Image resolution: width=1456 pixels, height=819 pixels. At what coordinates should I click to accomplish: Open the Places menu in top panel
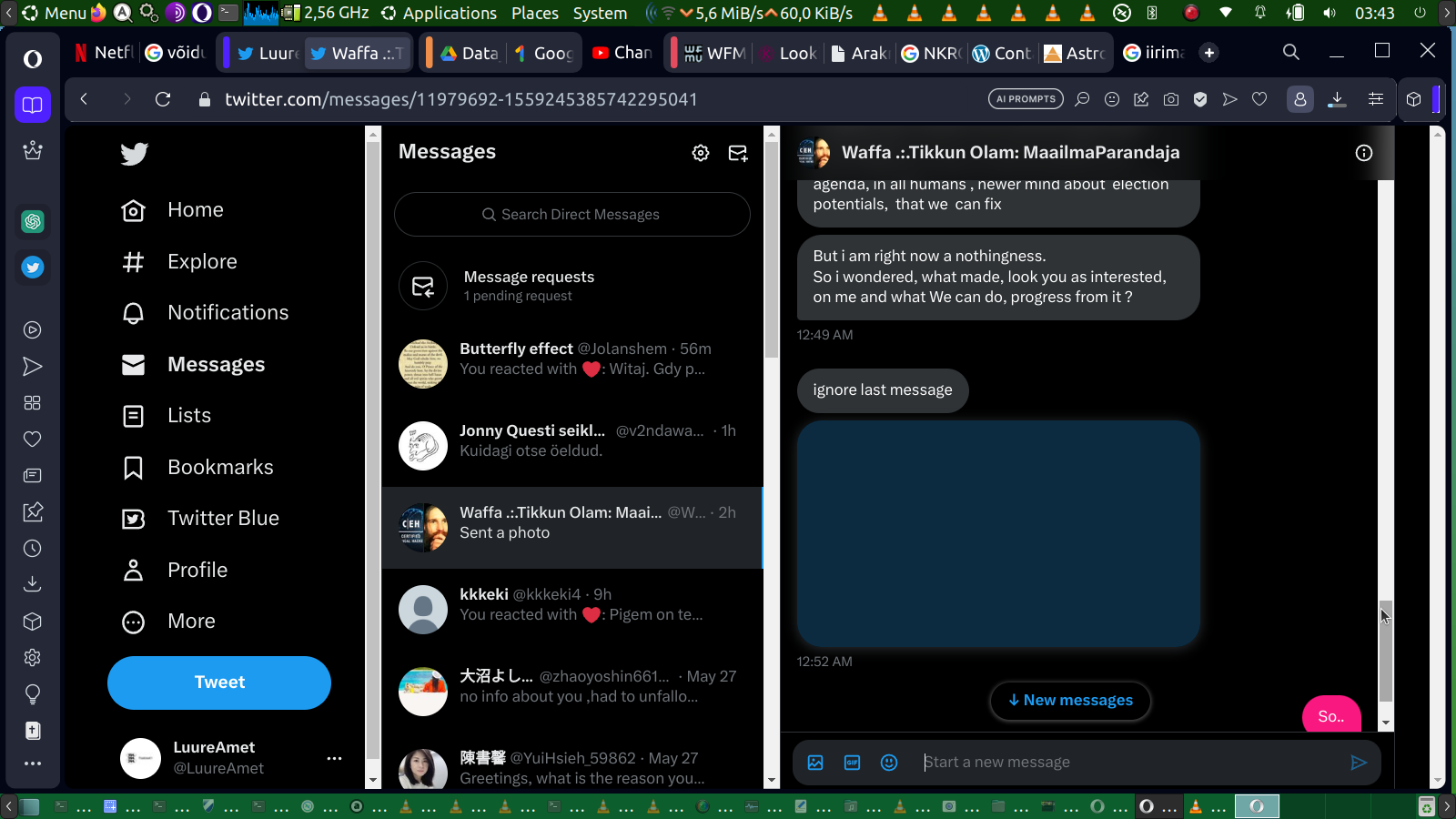tap(535, 13)
